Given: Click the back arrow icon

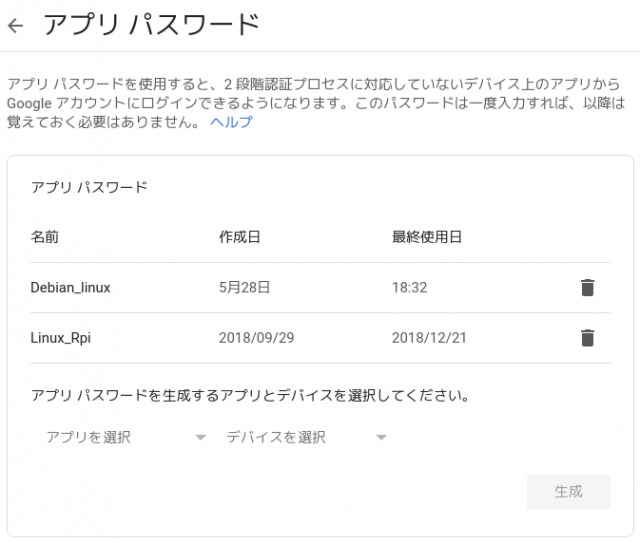Looking at the screenshot, I should (15, 26).
